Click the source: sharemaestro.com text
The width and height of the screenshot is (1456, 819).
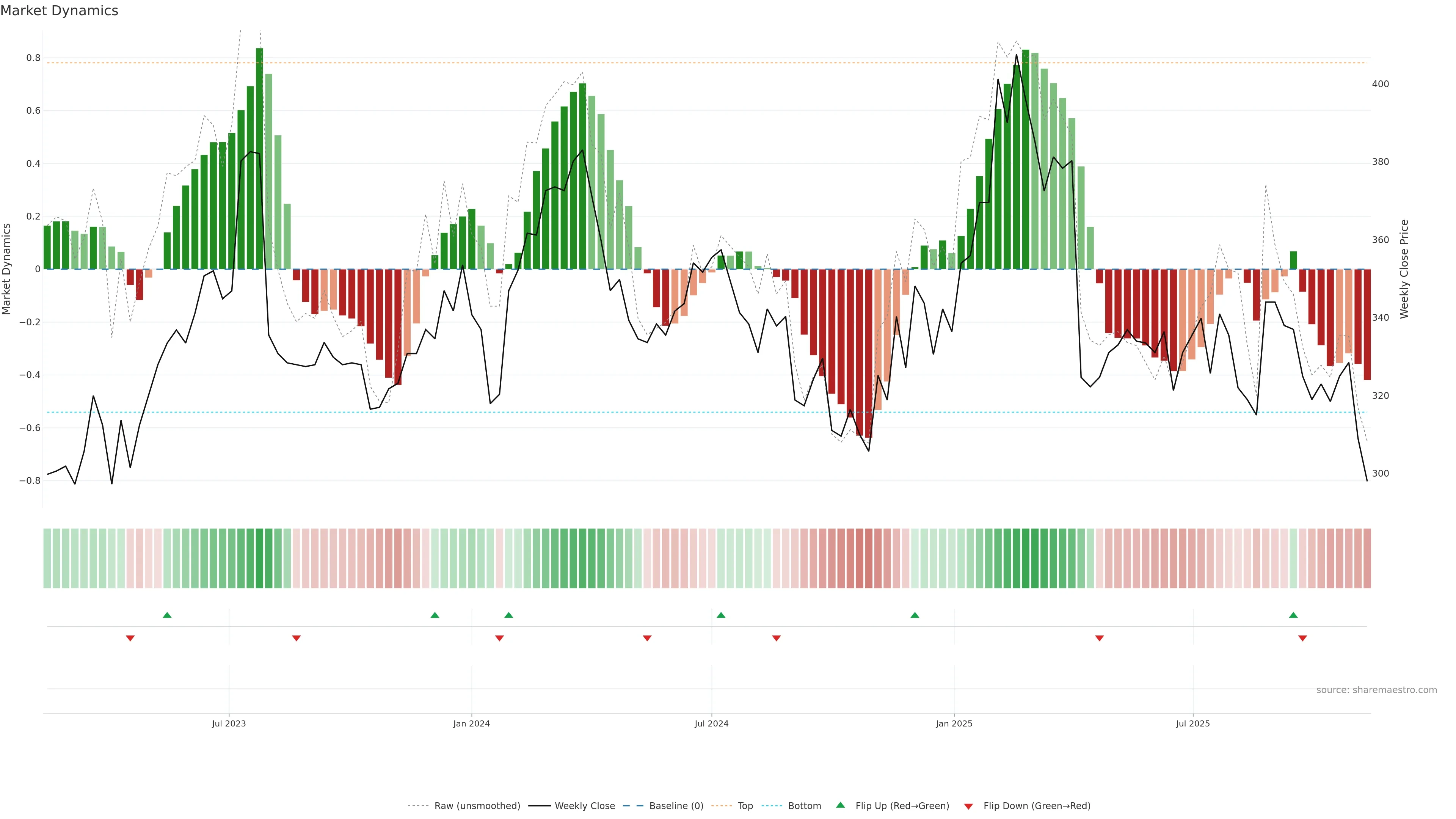(x=1376, y=690)
